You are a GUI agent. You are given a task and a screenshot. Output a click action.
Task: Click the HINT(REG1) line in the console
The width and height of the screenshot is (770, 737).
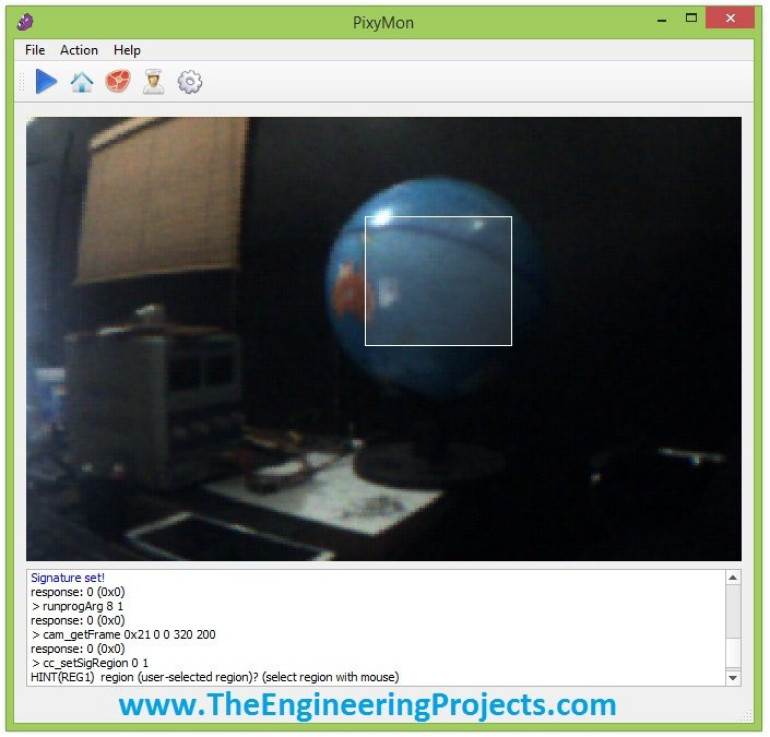tap(215, 677)
